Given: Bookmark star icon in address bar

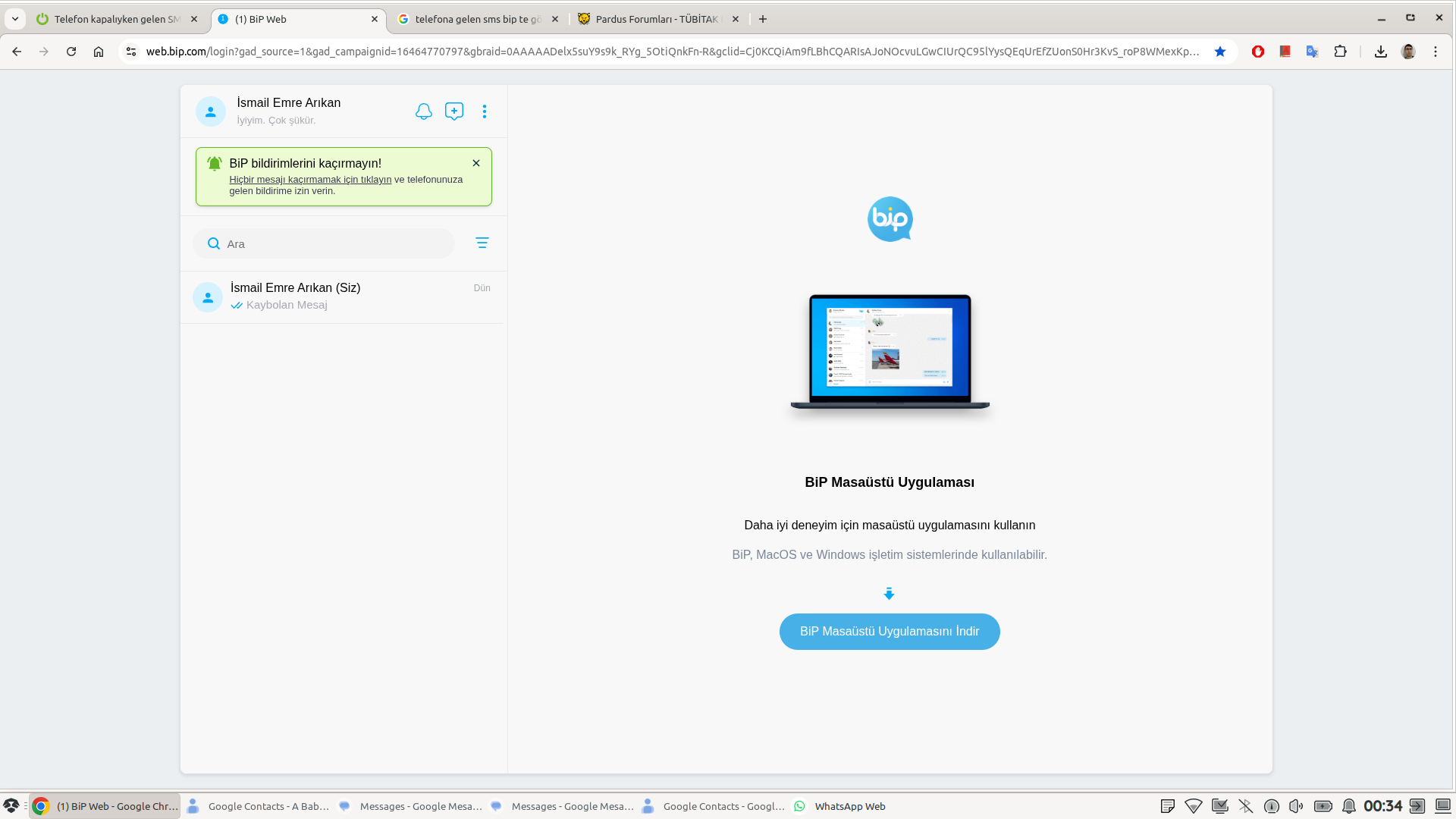Looking at the screenshot, I should [1220, 52].
